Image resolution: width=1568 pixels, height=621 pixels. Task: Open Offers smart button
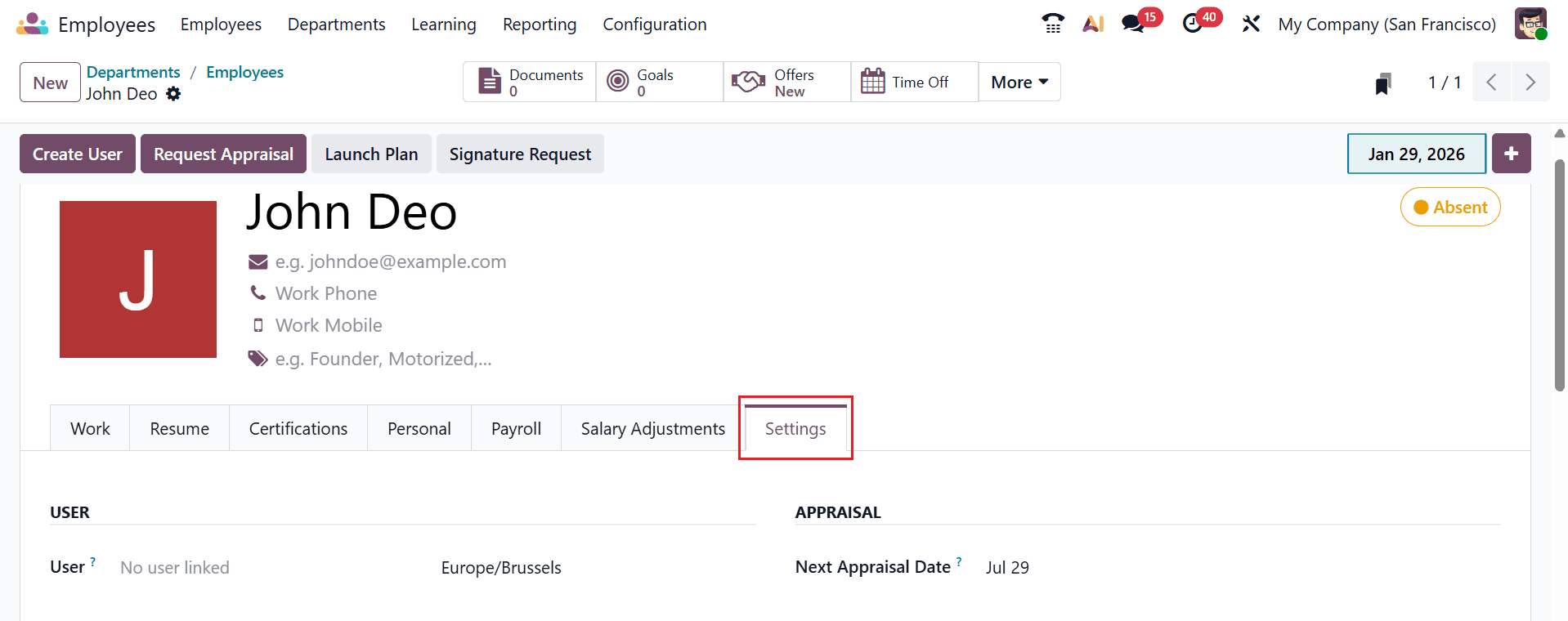(787, 82)
